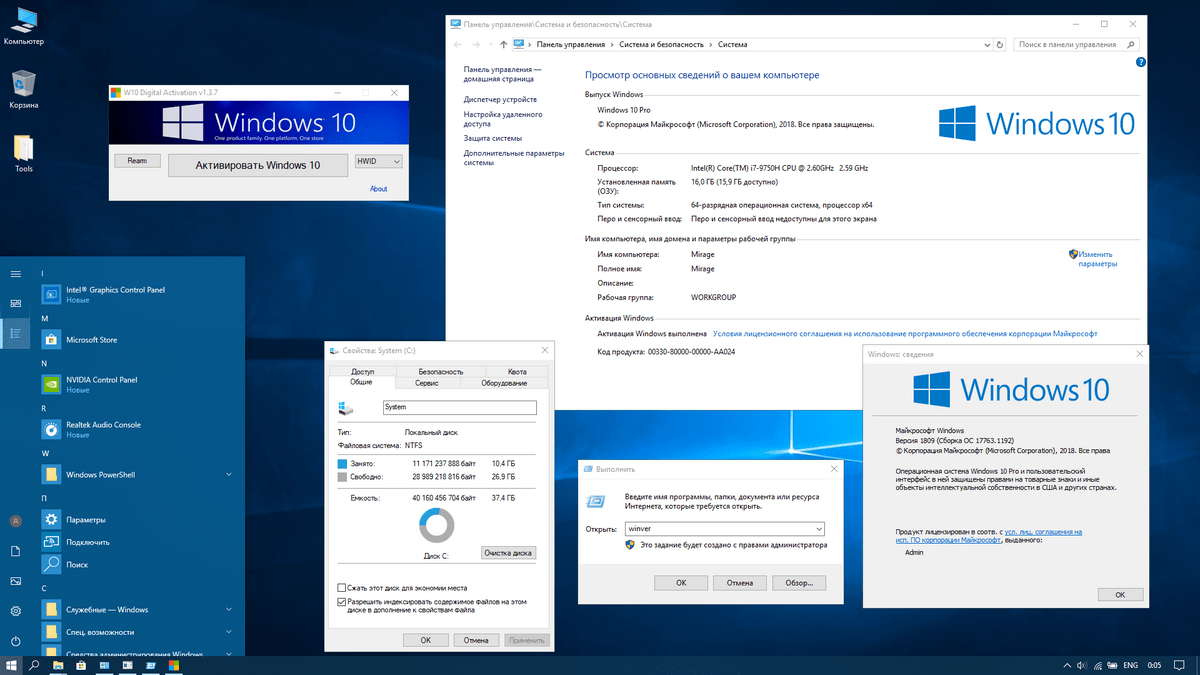Click the Start menu hamburger expand icon
1200x675 pixels.
15,274
